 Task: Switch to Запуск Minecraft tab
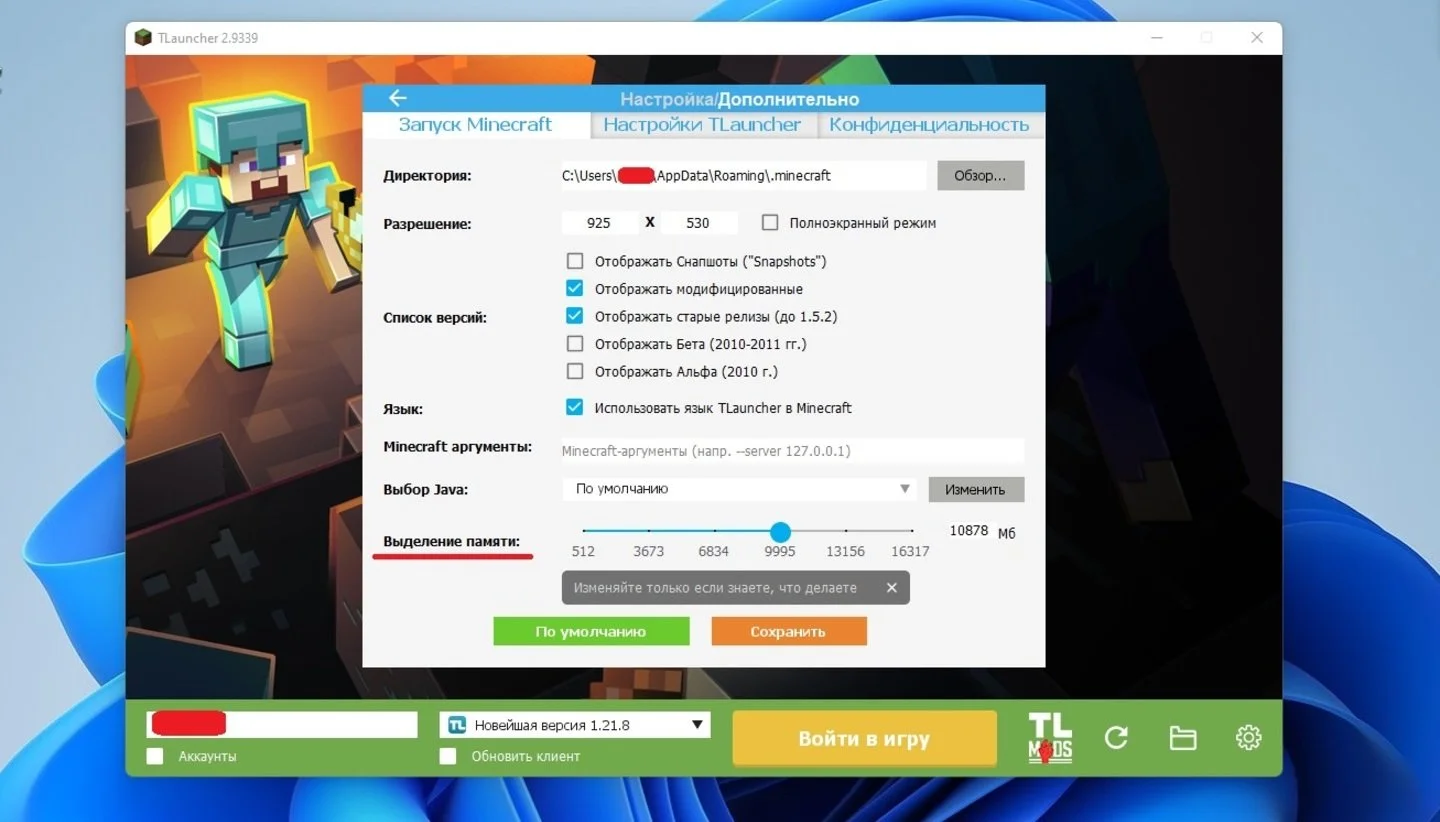[x=475, y=125]
